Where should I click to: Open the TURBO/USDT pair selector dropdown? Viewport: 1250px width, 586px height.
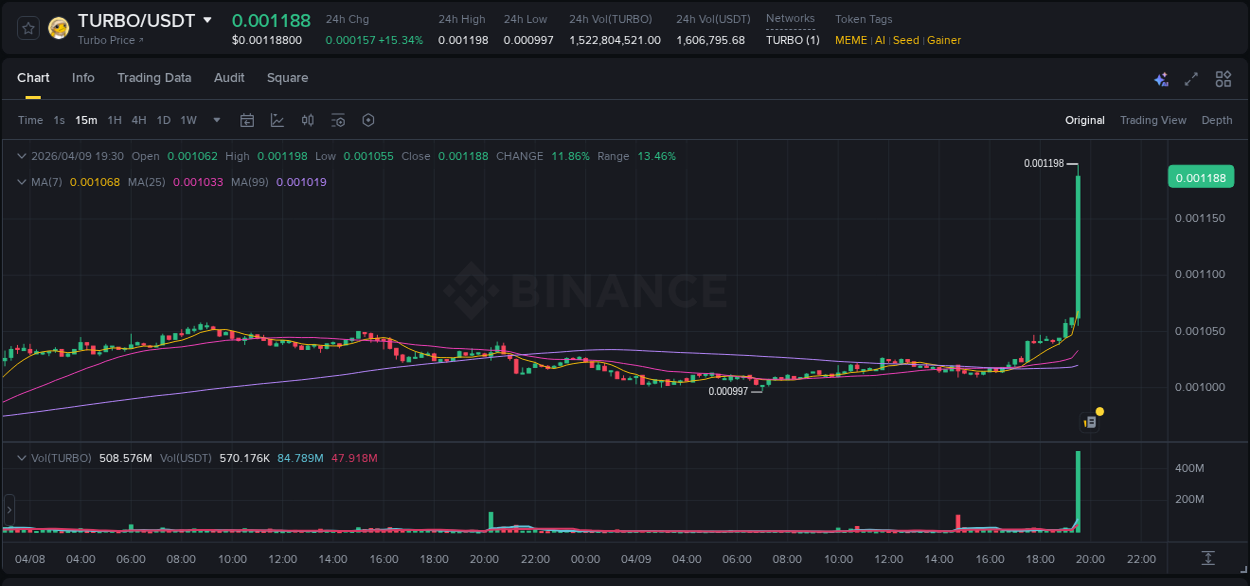pyautogui.click(x=208, y=19)
